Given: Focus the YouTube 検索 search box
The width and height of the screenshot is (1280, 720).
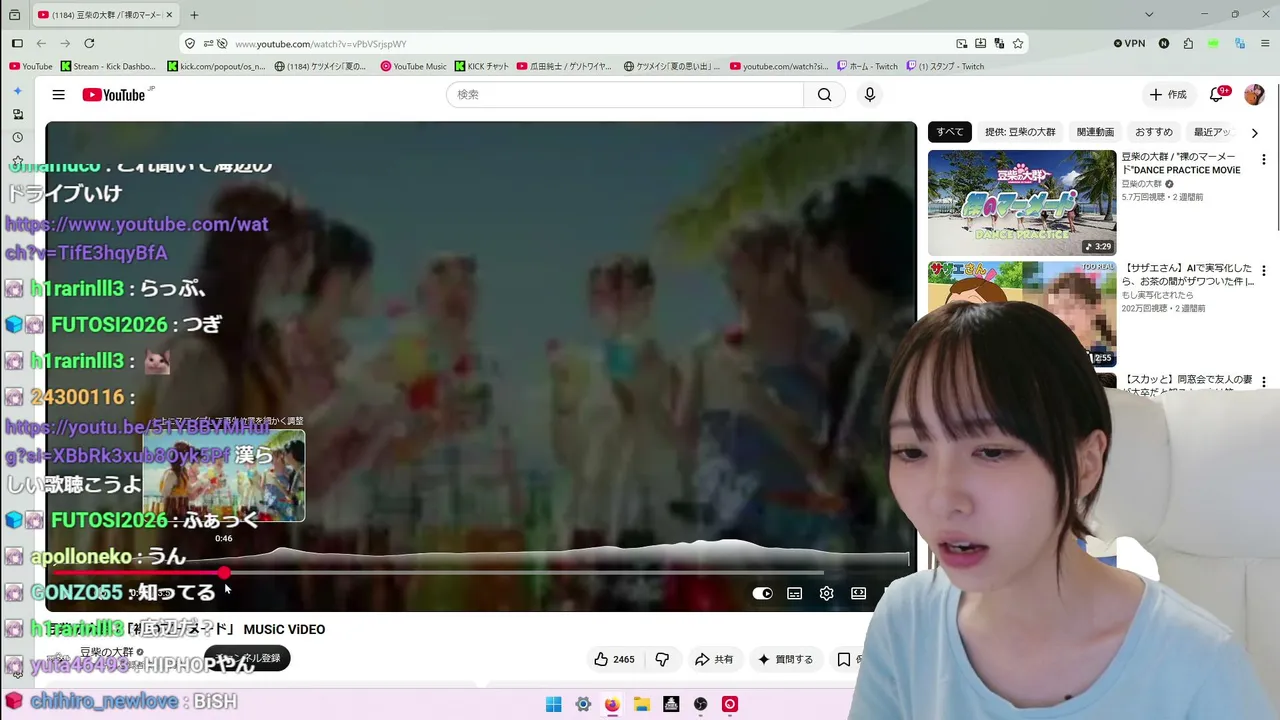Looking at the screenshot, I should coord(625,95).
